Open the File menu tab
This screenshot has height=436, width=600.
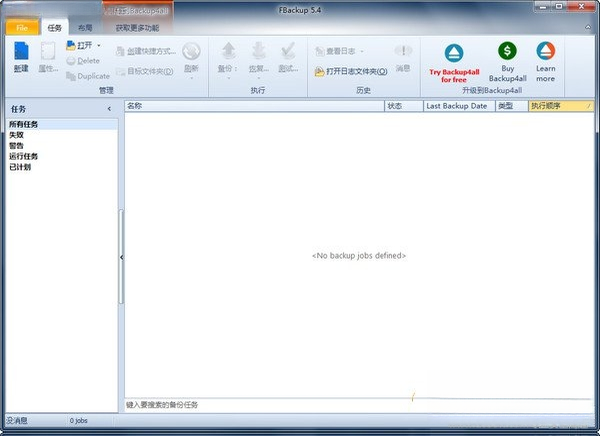click(x=22, y=28)
